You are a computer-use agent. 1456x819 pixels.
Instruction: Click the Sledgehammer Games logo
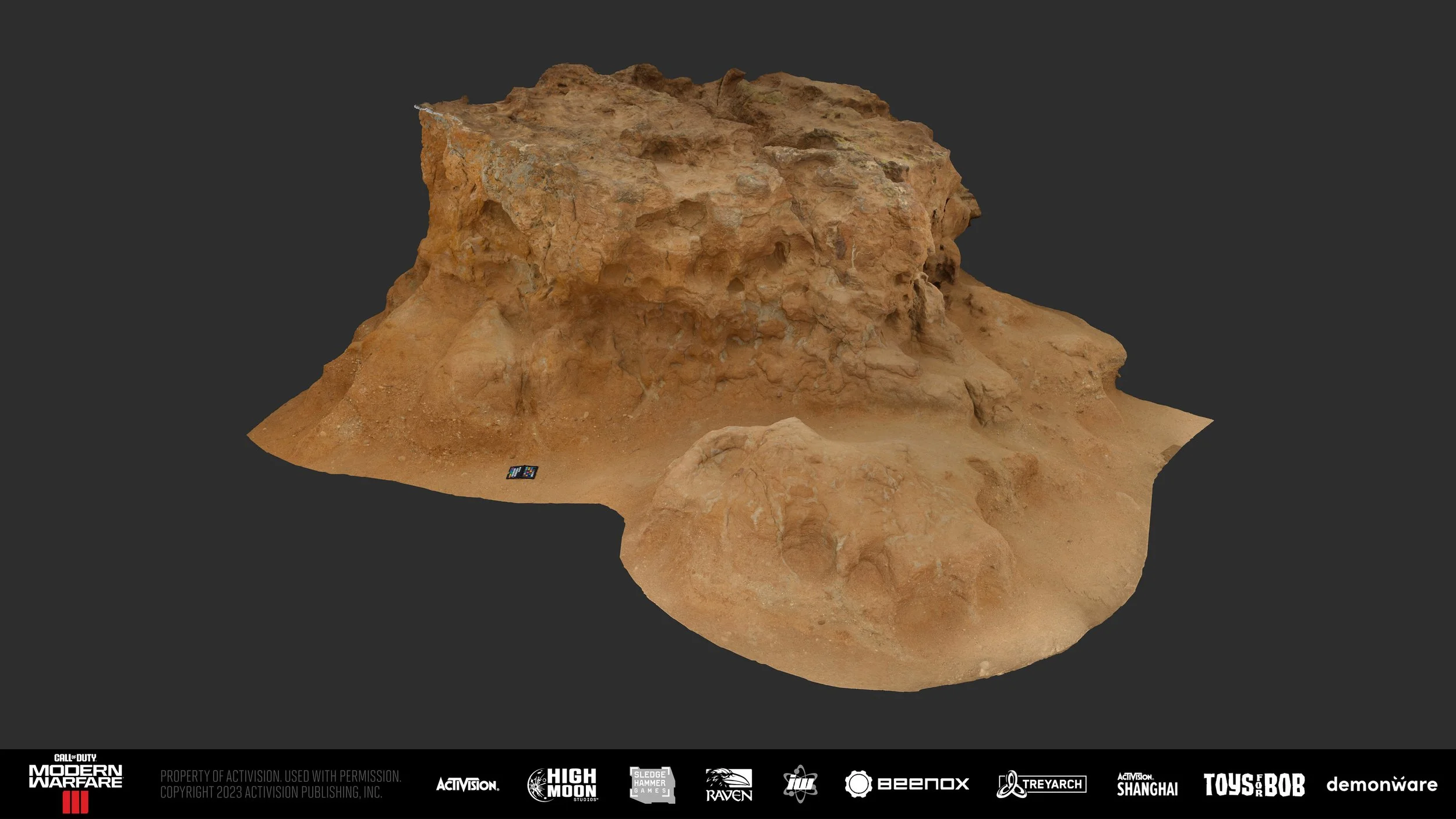(x=652, y=784)
